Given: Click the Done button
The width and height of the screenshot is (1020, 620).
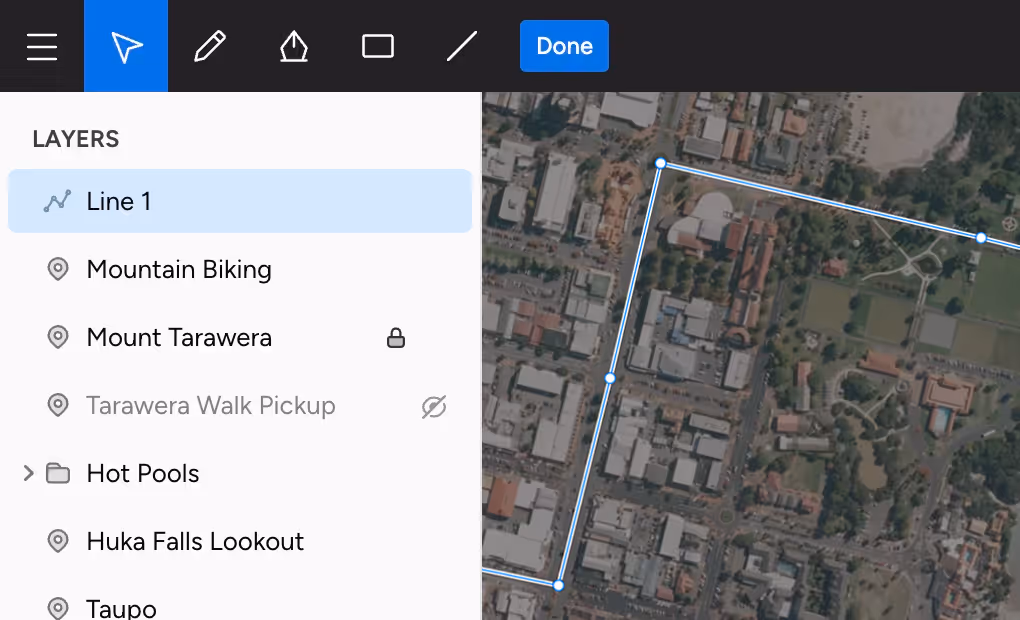Looking at the screenshot, I should coord(564,46).
